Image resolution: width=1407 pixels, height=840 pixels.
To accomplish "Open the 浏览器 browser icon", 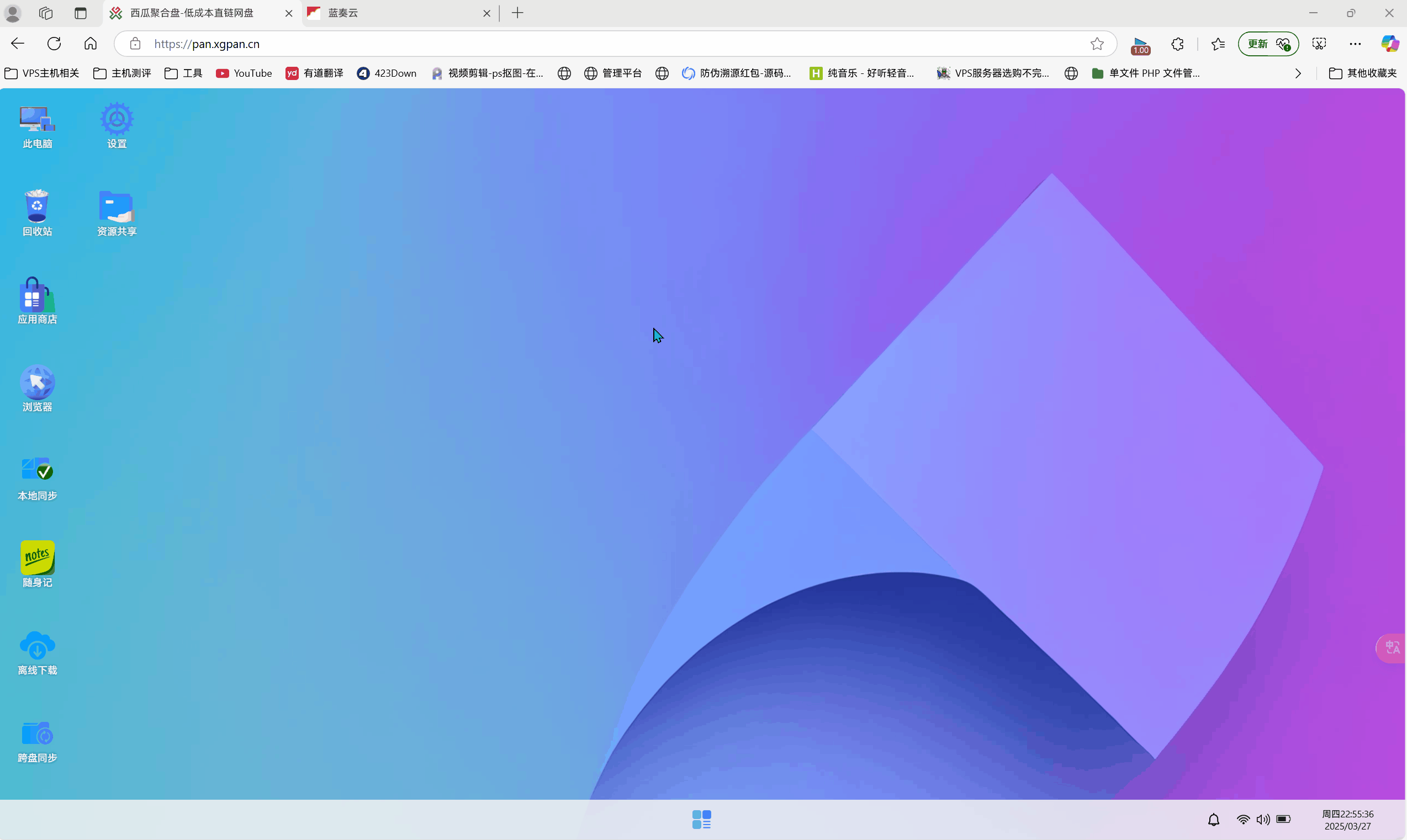I will click(38, 382).
